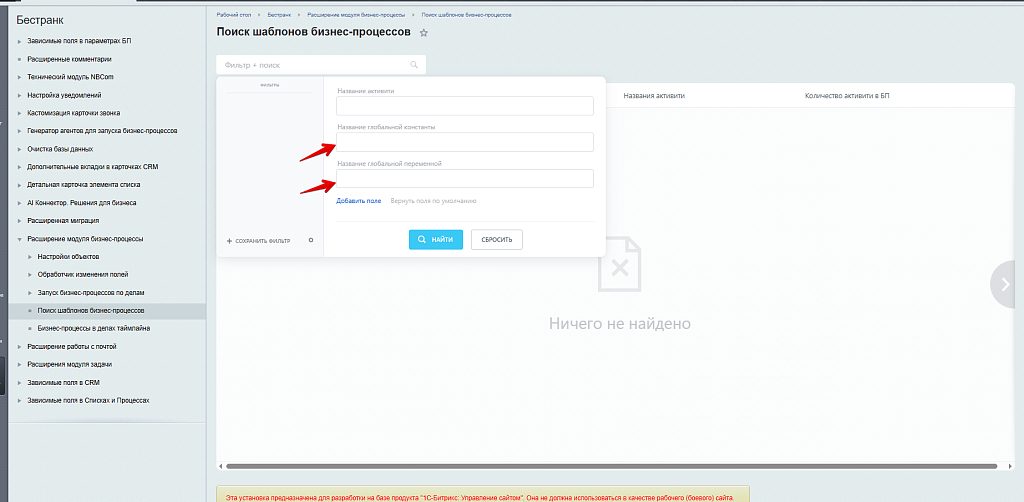Click the magnifier icon in filter search box
This screenshot has height=502, width=1024.
414,64
